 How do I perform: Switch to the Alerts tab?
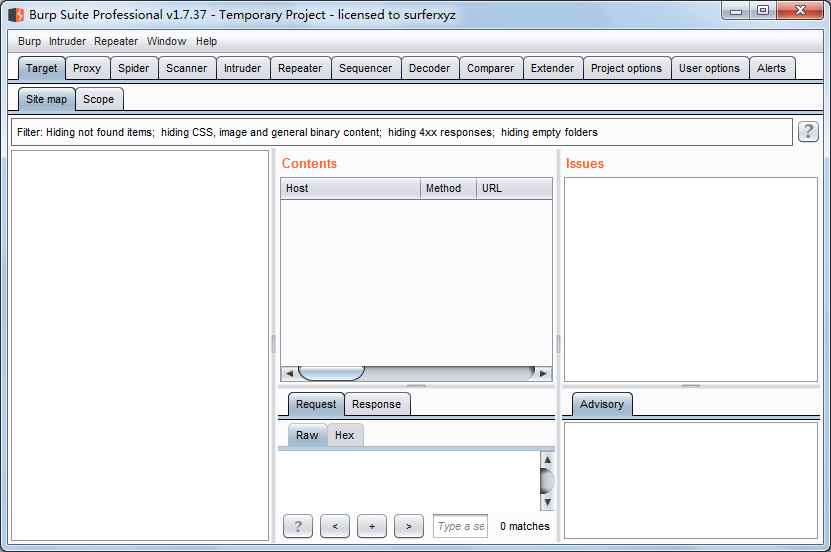771,68
